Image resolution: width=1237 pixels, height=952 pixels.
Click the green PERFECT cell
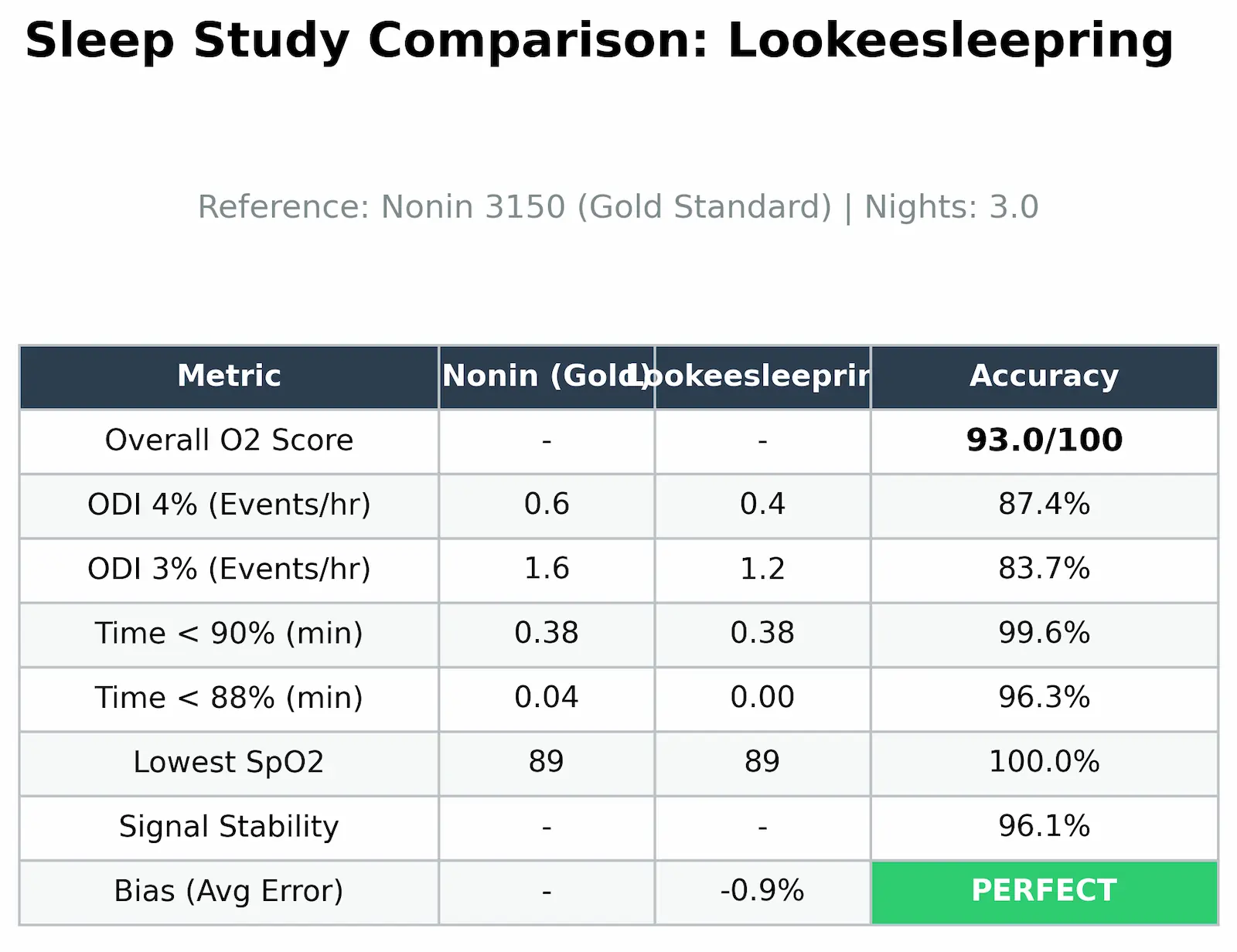click(1044, 891)
